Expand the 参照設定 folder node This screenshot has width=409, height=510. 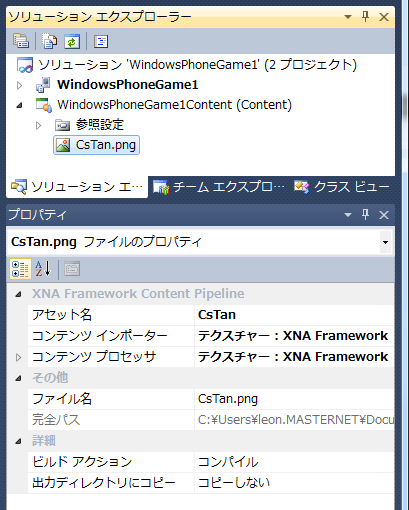tap(38, 125)
